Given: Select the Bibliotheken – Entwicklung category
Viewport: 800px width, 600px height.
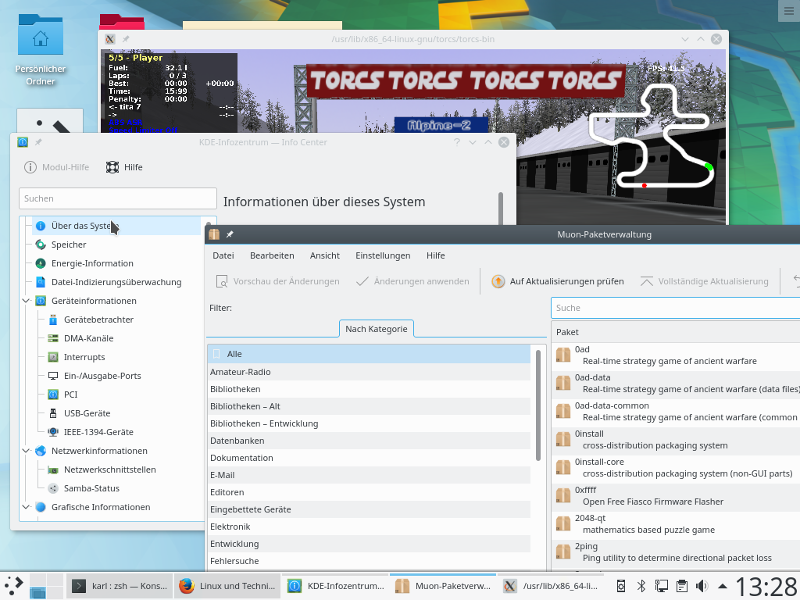Looking at the screenshot, I should (x=369, y=423).
